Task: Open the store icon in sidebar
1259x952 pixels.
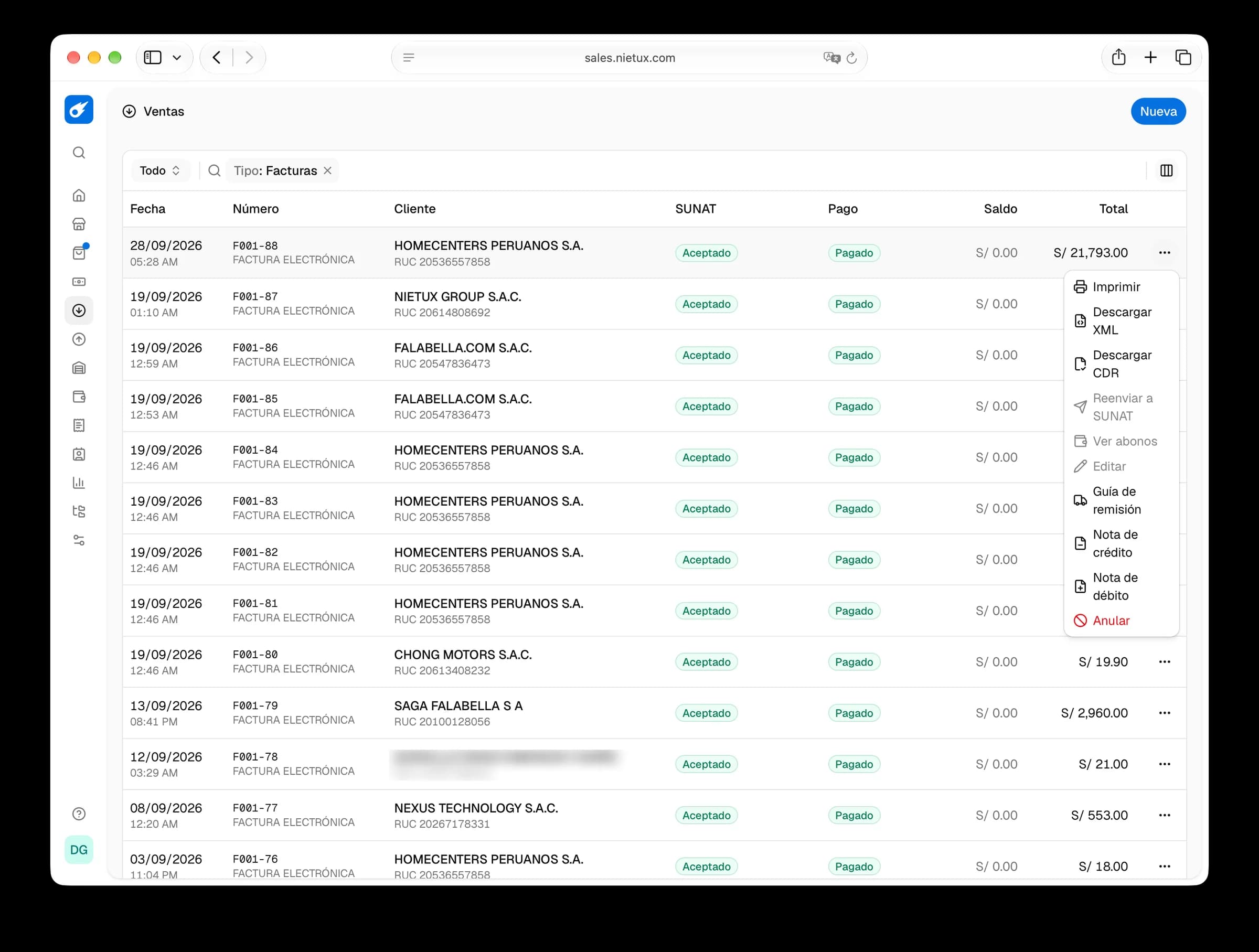Action: click(x=79, y=224)
